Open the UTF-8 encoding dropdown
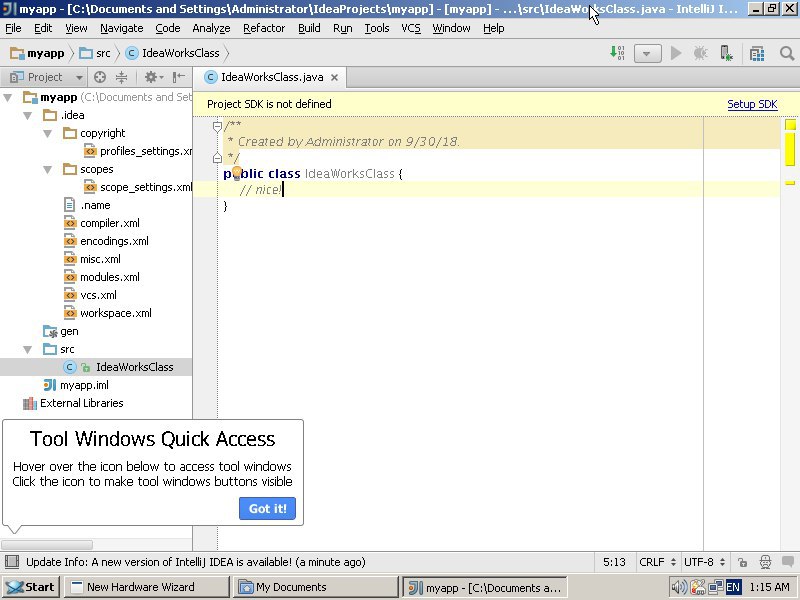Image resolution: width=800 pixels, height=600 pixels. click(704, 562)
